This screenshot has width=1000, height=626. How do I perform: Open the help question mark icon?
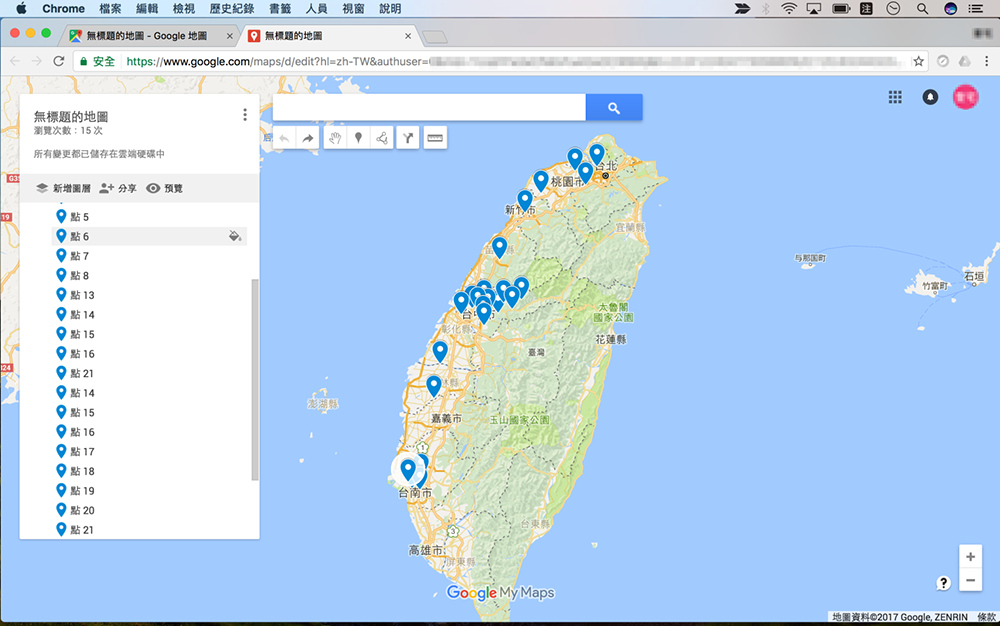[x=943, y=583]
